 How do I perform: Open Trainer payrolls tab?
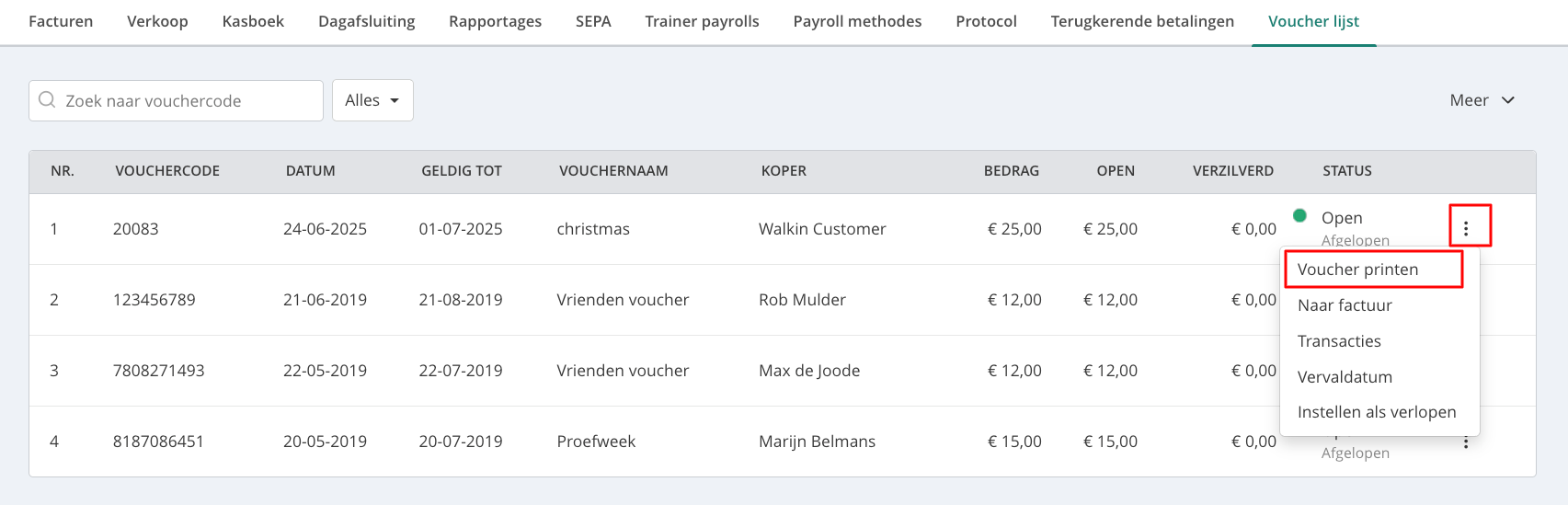coord(702,21)
